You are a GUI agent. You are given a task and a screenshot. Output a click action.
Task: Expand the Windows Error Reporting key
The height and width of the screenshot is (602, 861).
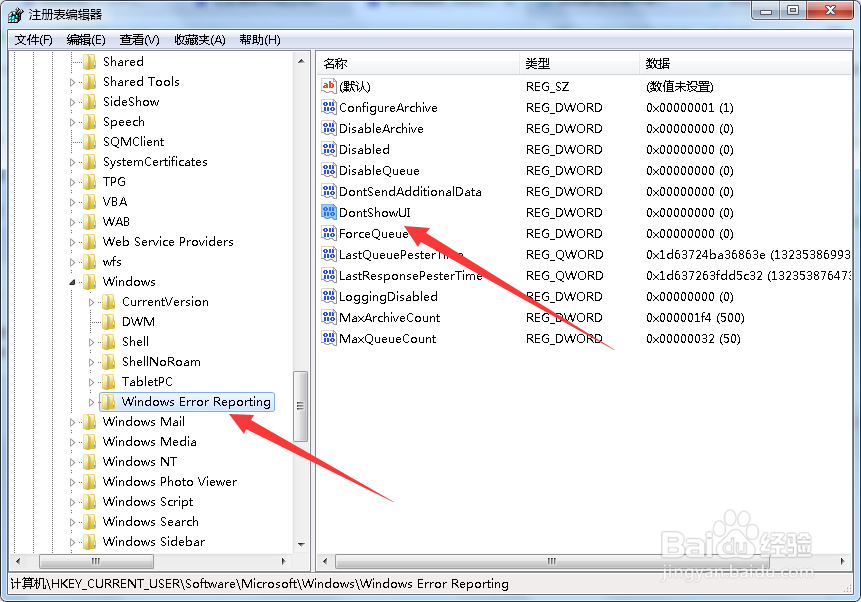[x=92, y=402]
